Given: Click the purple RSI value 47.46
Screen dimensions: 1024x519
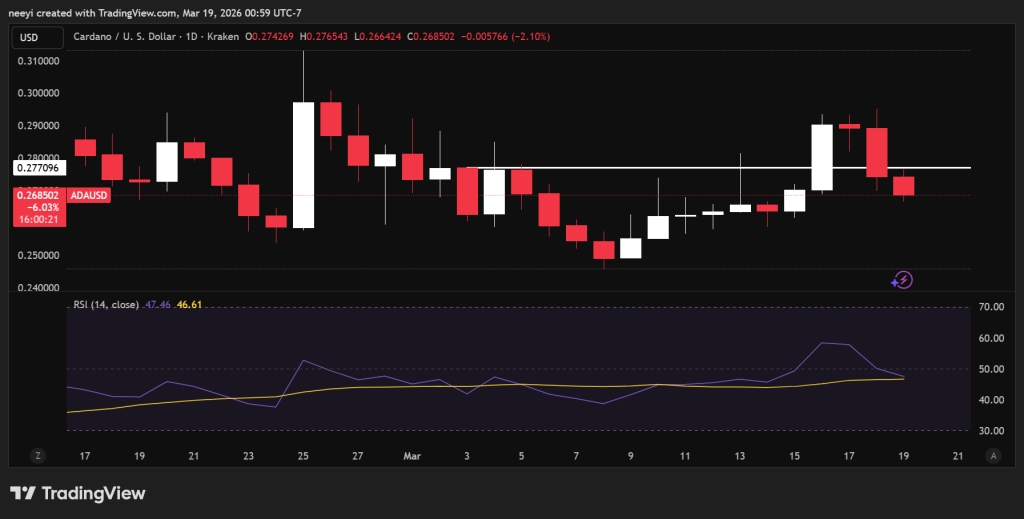Looking at the screenshot, I should (x=157, y=304).
